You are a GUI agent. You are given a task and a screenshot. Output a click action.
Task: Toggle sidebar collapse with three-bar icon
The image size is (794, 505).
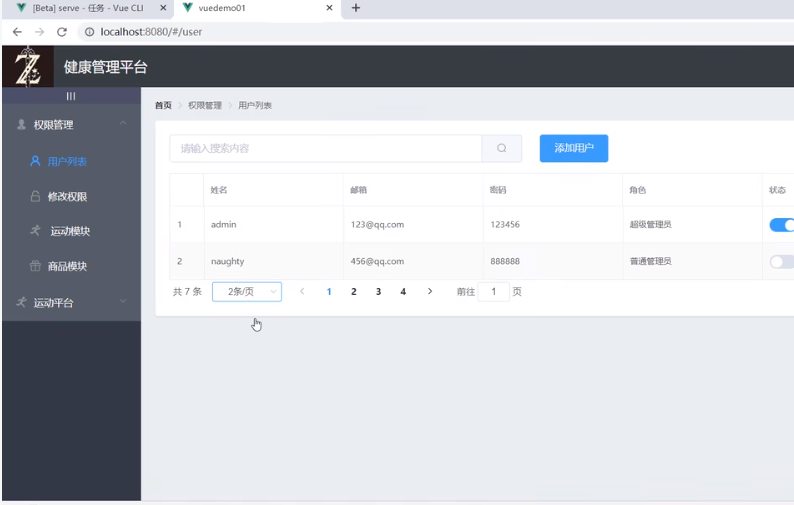[x=71, y=96]
